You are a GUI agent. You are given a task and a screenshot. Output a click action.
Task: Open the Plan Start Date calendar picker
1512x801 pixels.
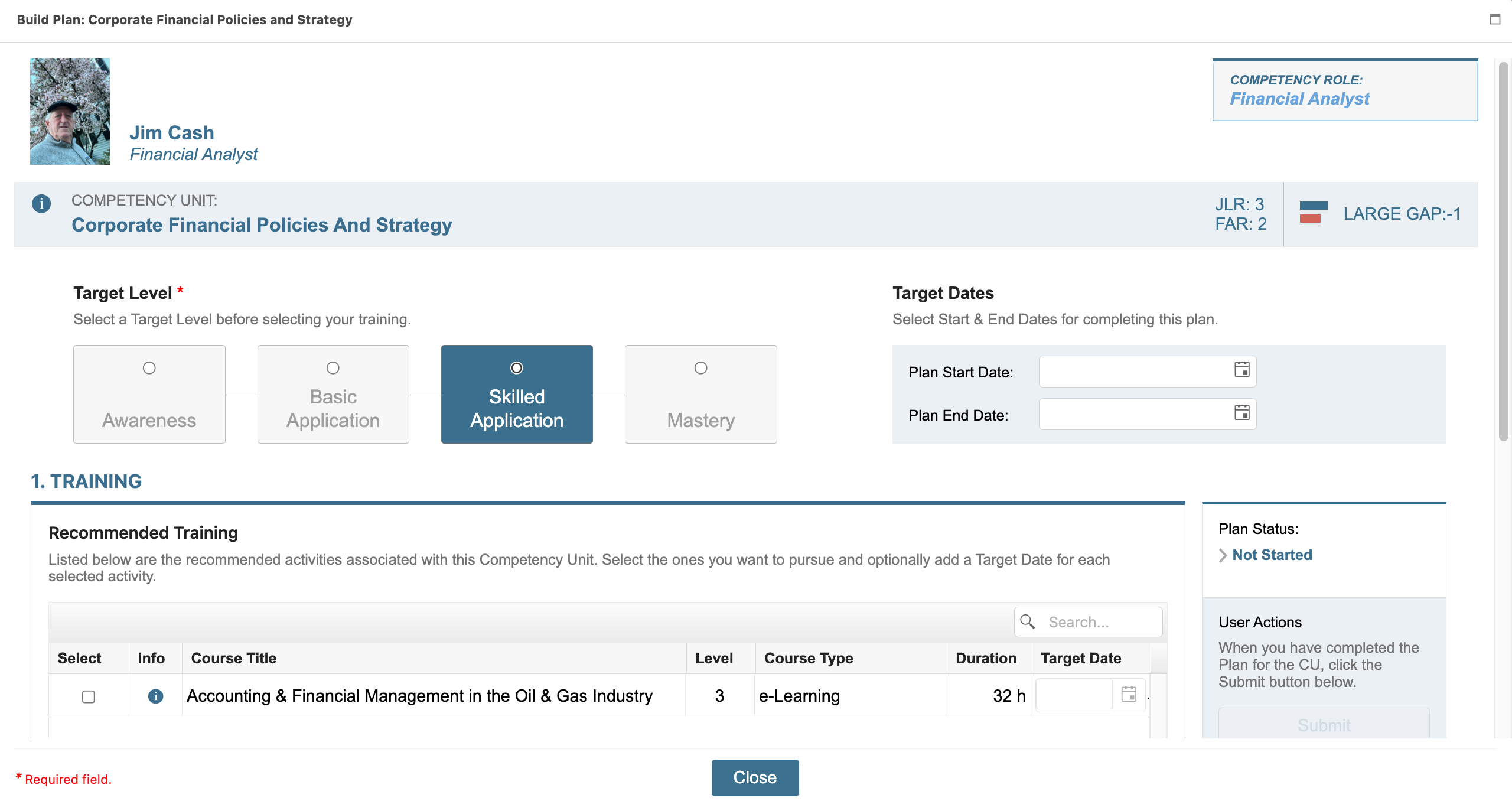[x=1242, y=370]
